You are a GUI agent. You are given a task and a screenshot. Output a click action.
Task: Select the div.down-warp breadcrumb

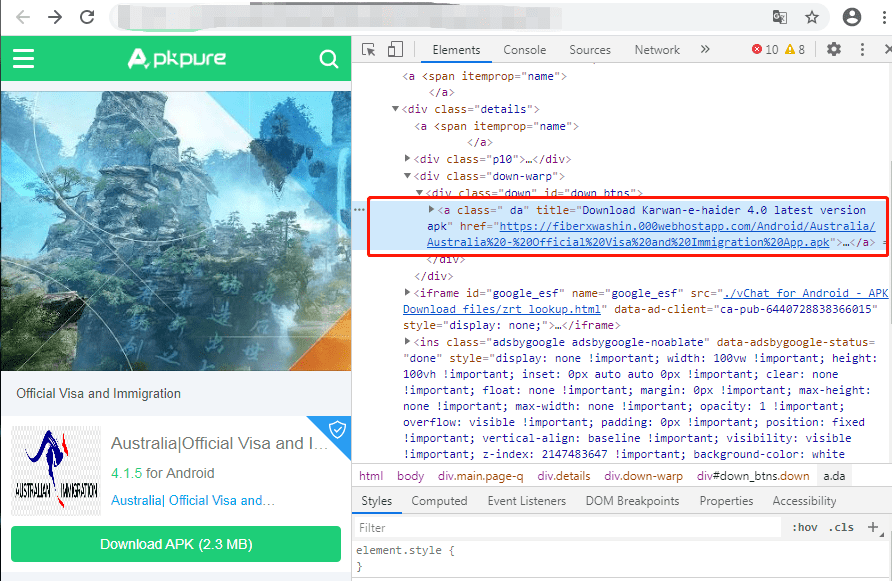[x=643, y=476]
